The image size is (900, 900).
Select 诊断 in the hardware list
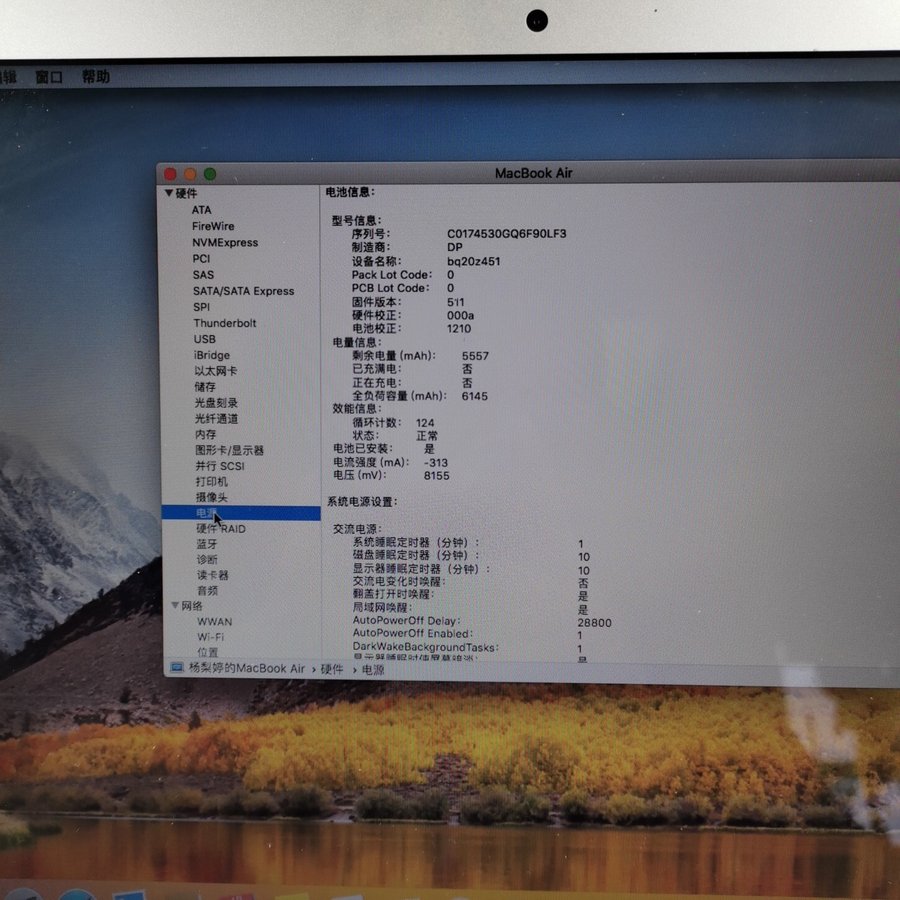coord(207,560)
